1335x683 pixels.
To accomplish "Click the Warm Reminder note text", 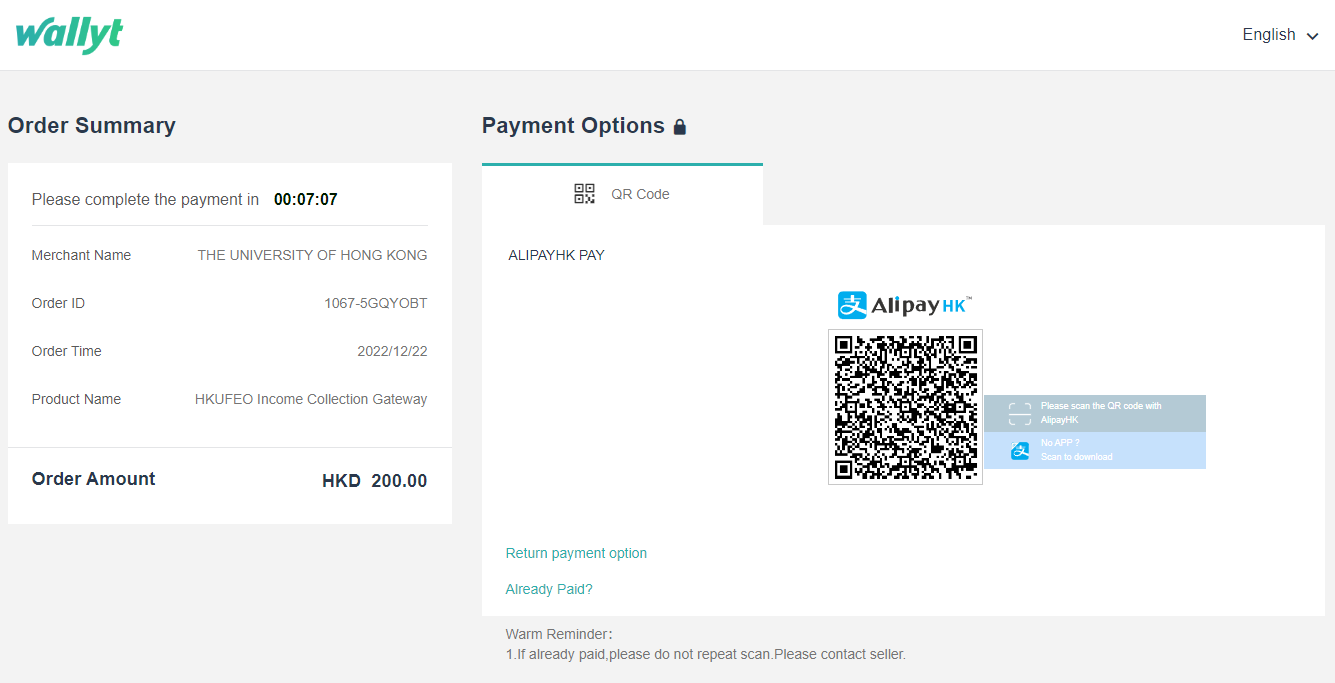I will click(705, 645).
